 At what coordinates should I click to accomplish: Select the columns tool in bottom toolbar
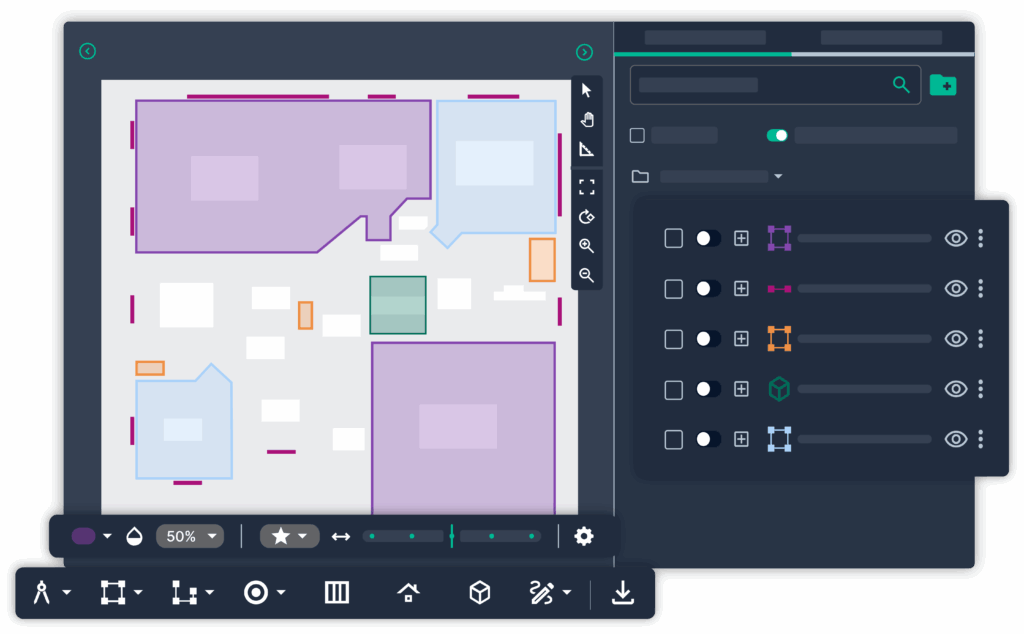pos(337,593)
